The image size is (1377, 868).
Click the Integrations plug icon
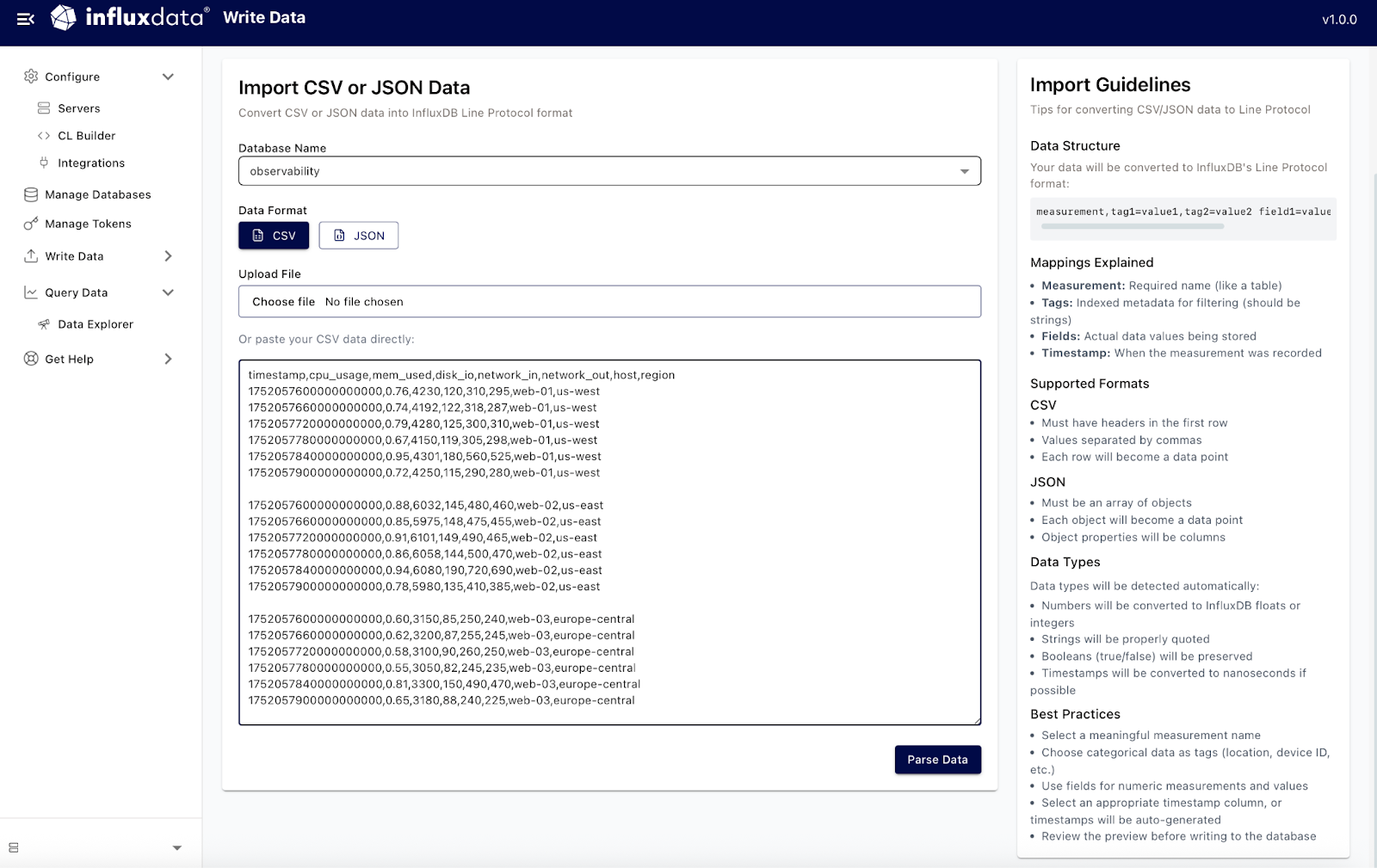44,163
